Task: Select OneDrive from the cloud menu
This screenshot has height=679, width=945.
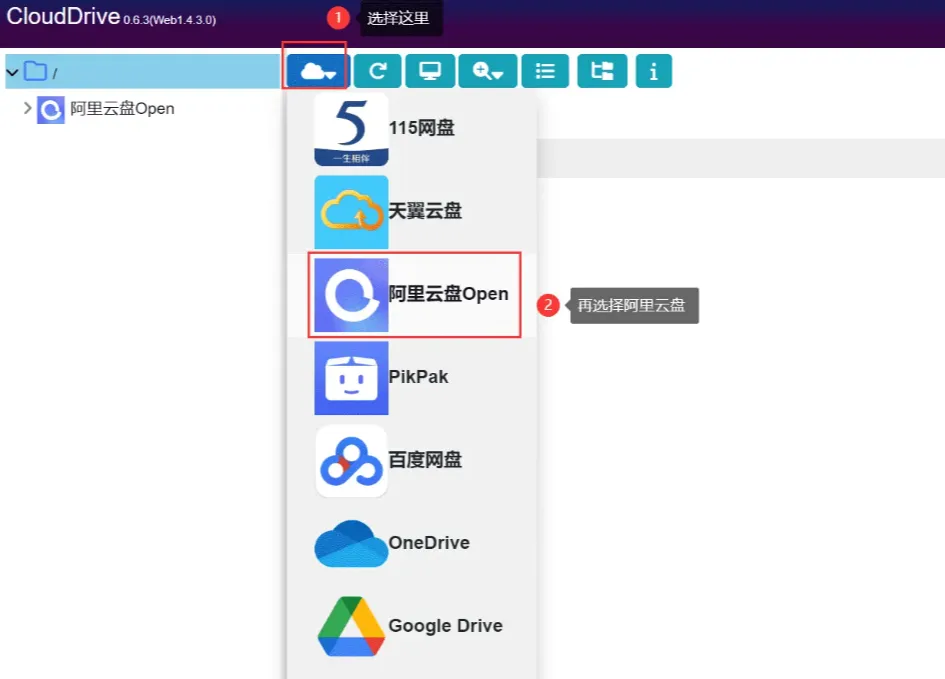Action: coord(412,543)
